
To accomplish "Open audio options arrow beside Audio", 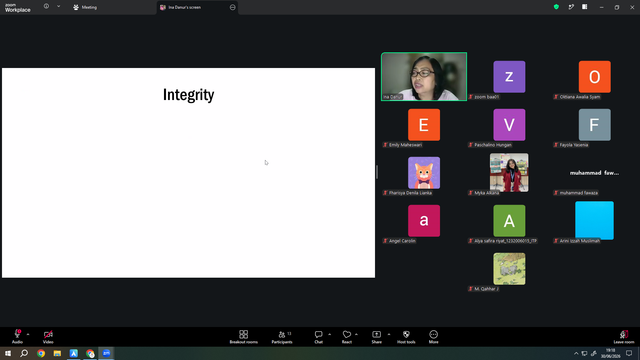I will point(28,334).
